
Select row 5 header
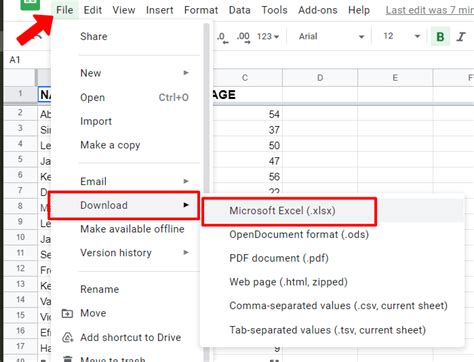click(20, 159)
